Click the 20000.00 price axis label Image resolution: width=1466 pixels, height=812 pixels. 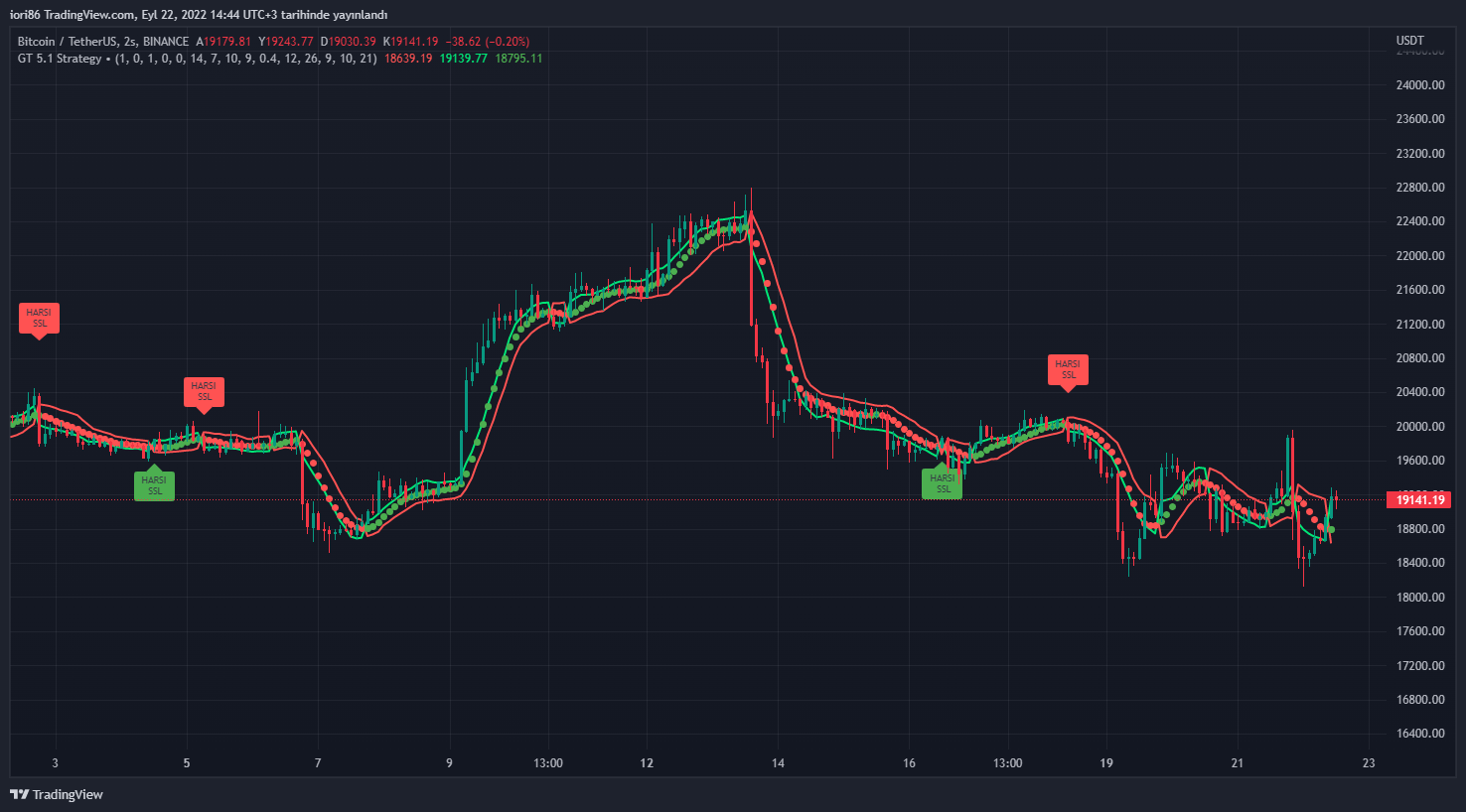[x=1420, y=427]
